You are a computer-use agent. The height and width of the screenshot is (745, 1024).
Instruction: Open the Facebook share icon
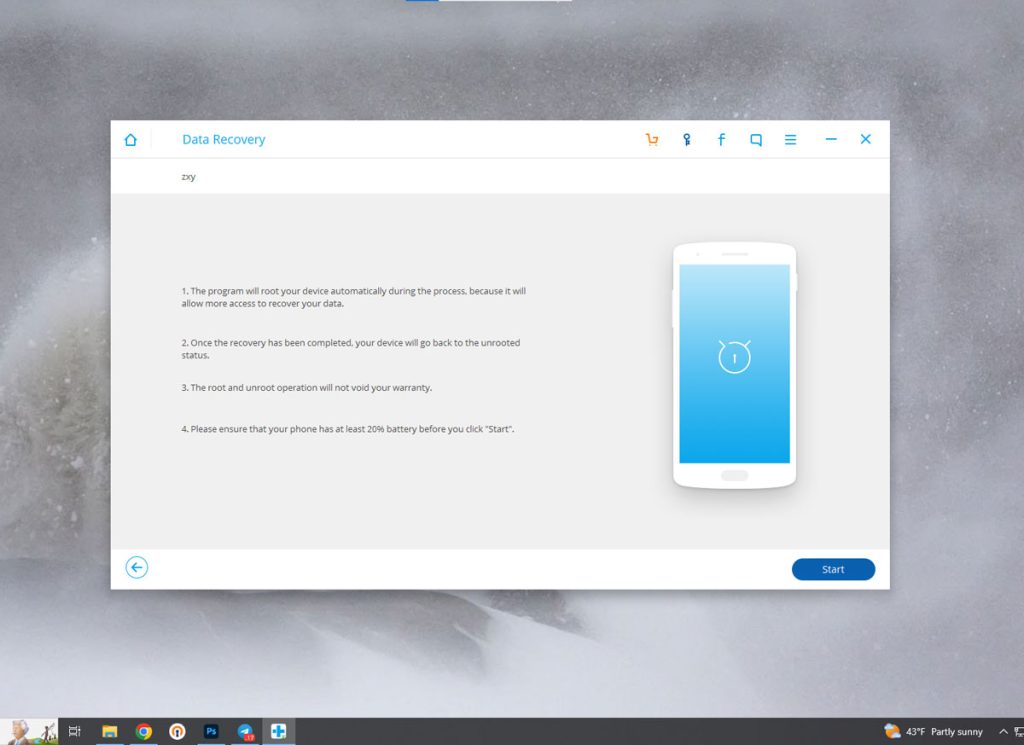pyautogui.click(x=721, y=140)
